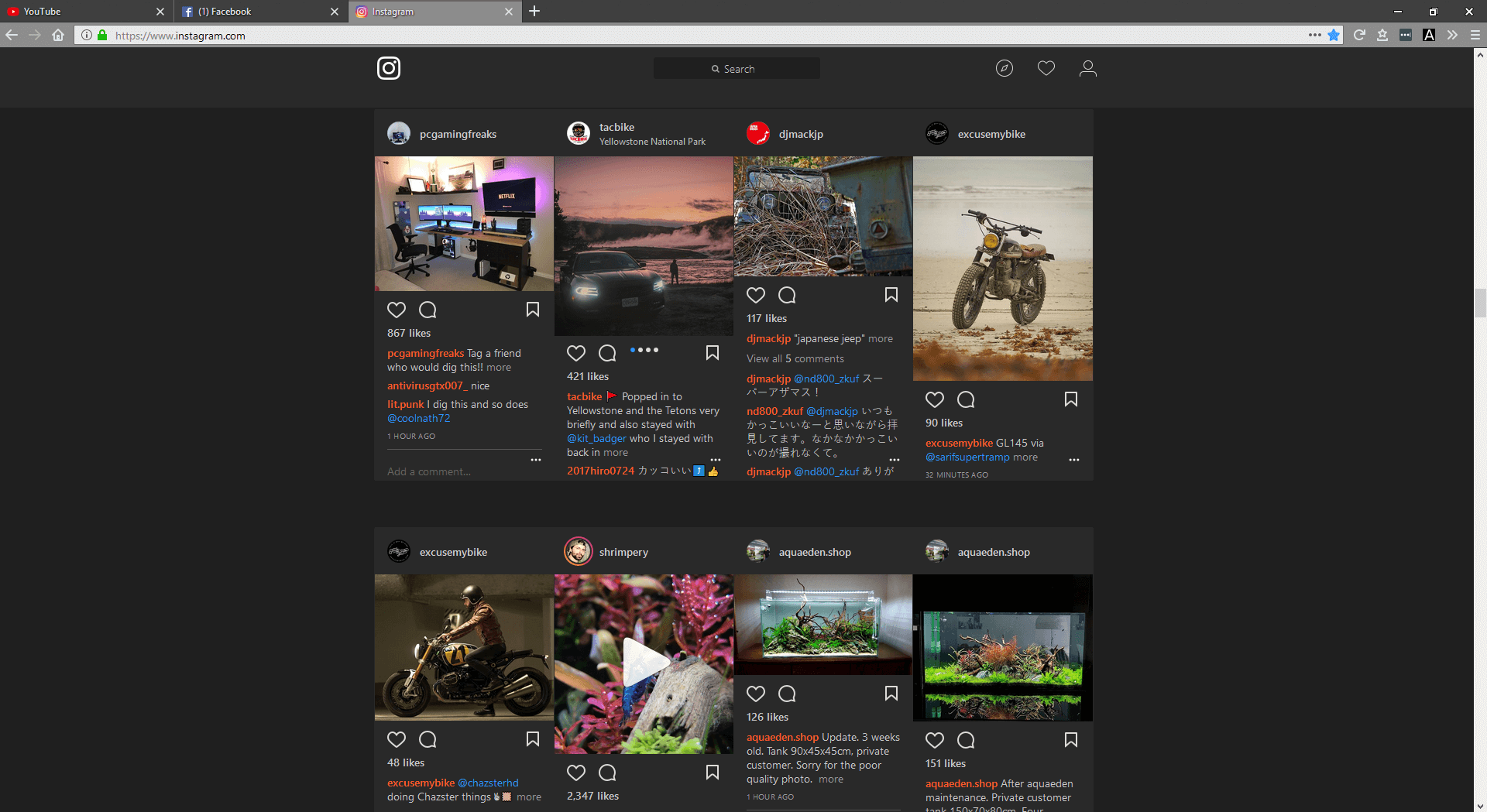Expand excusemybike GL145 caption more
Viewport: 1487px width, 812px height.
point(1025,457)
